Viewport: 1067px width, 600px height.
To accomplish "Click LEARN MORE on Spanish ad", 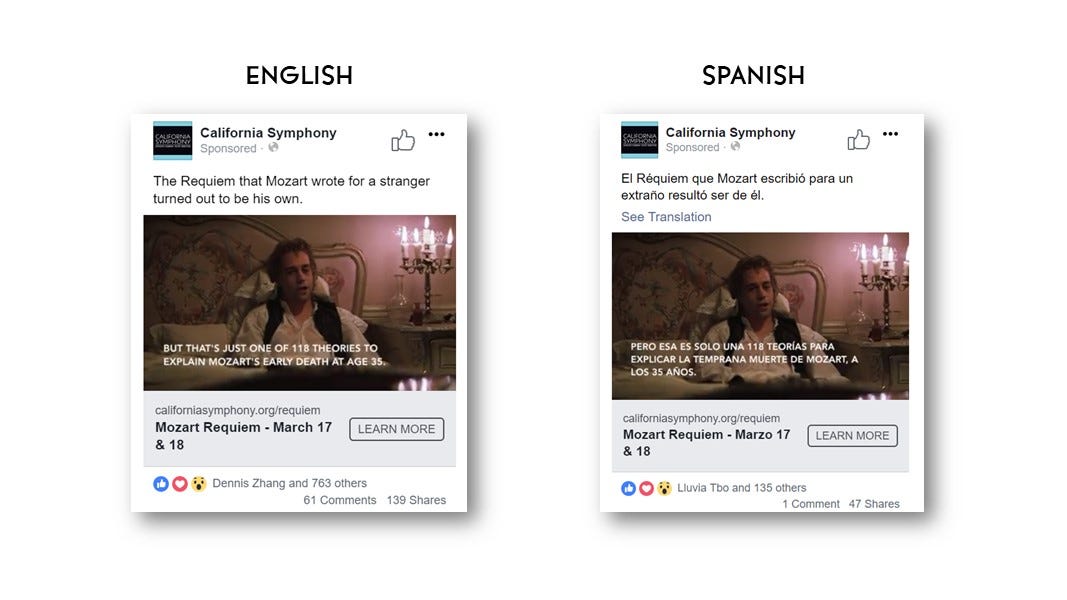I will pos(853,435).
